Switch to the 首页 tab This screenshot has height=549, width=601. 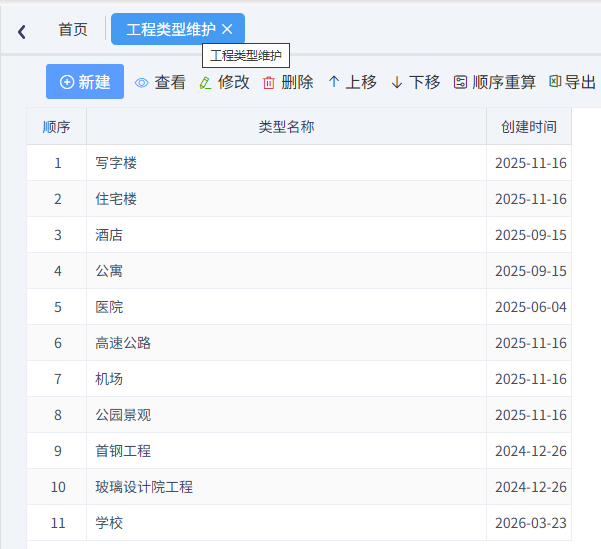coord(73,30)
